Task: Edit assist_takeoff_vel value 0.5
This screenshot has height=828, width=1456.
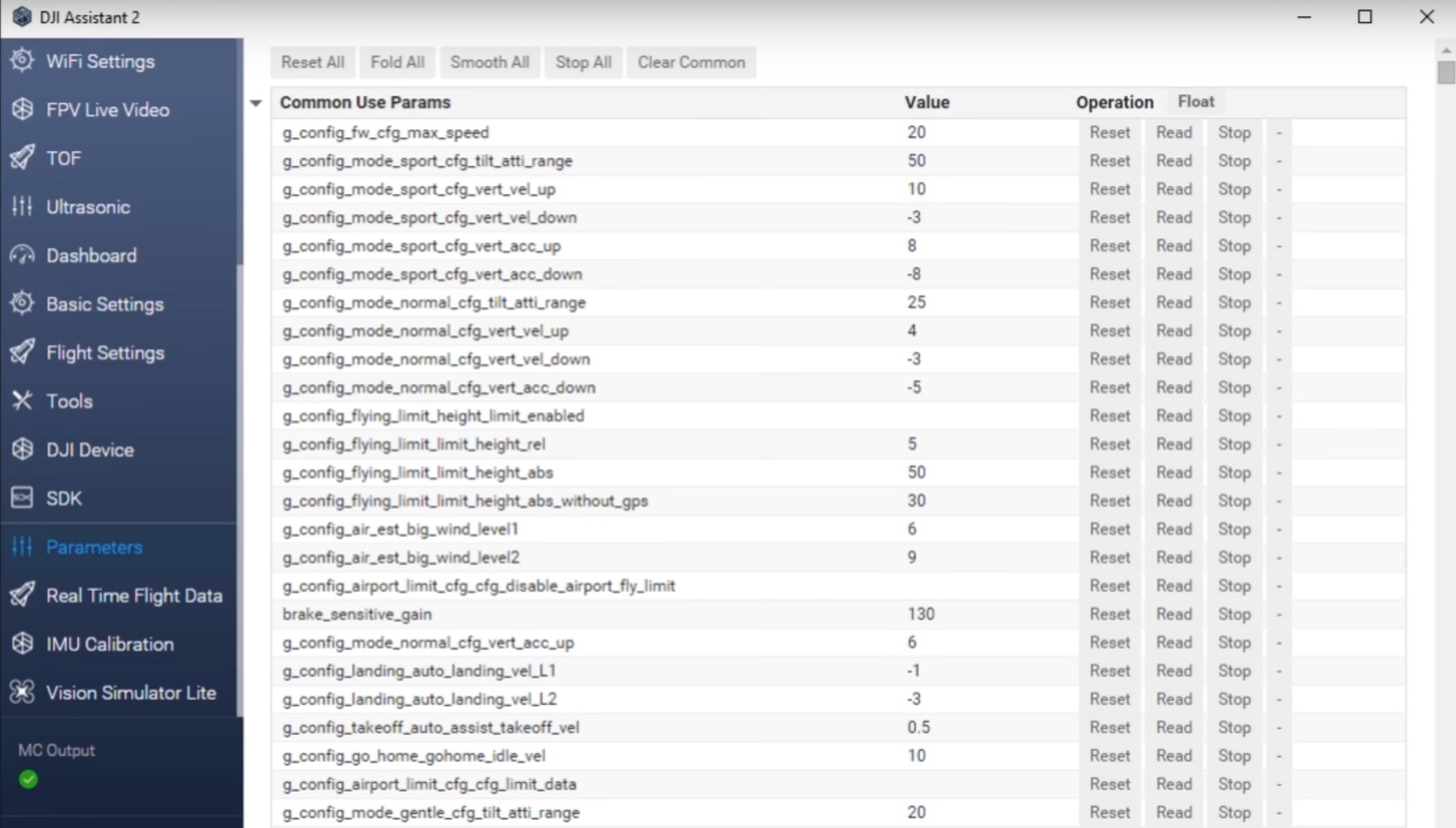Action: click(x=918, y=727)
